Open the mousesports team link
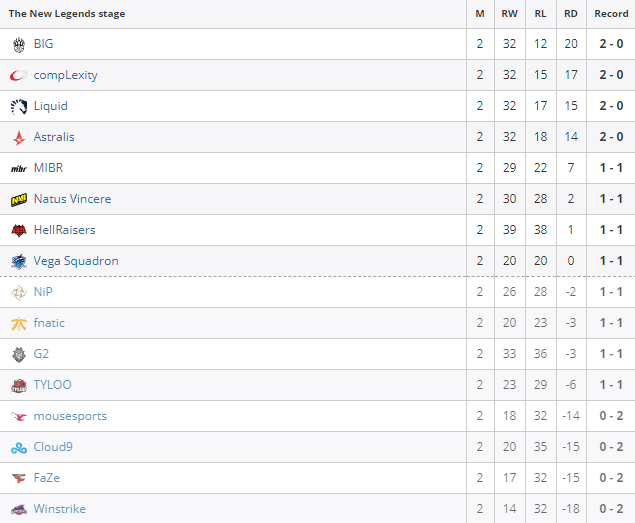This screenshot has width=635, height=523. 70,416
